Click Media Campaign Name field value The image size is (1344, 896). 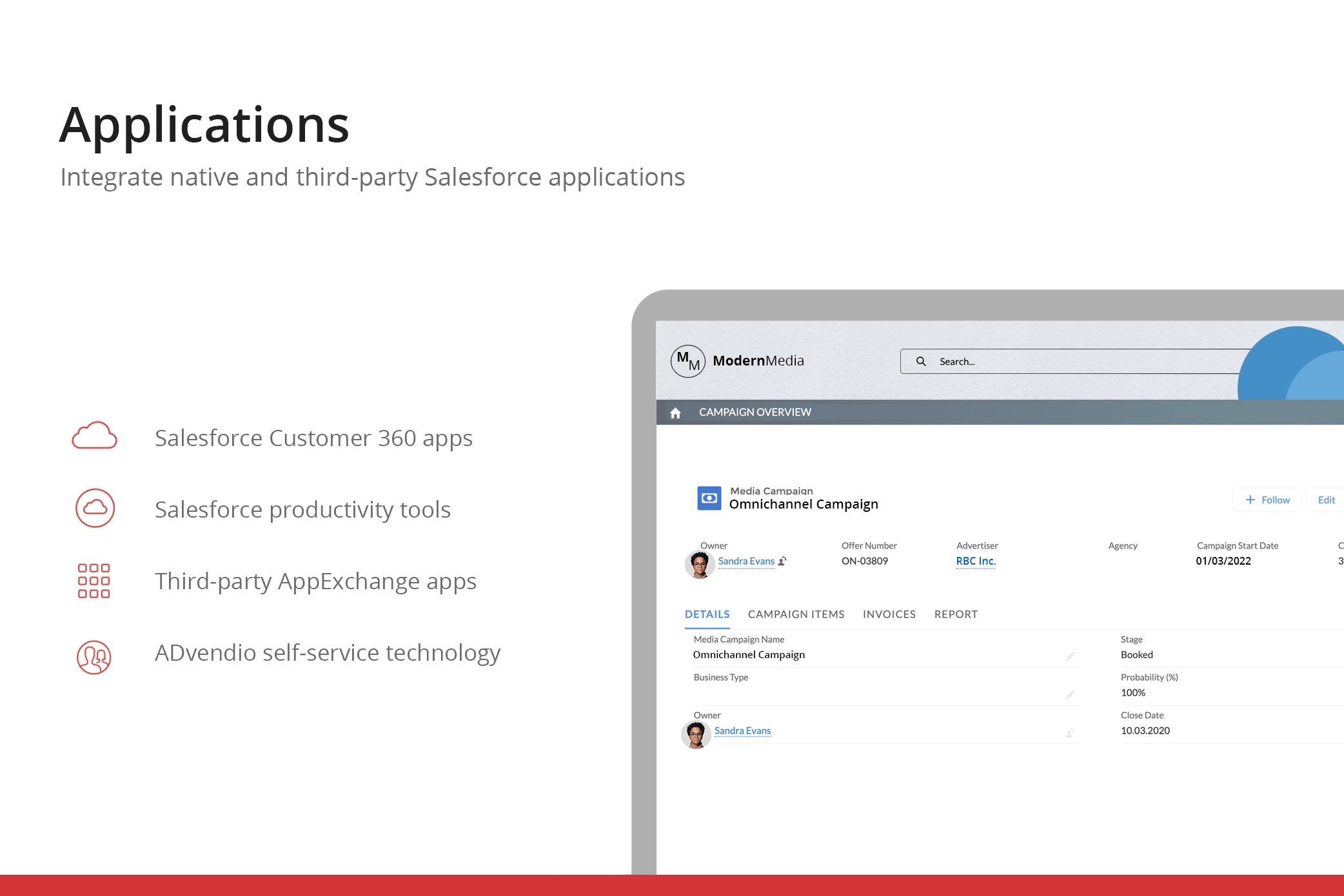[x=749, y=655]
